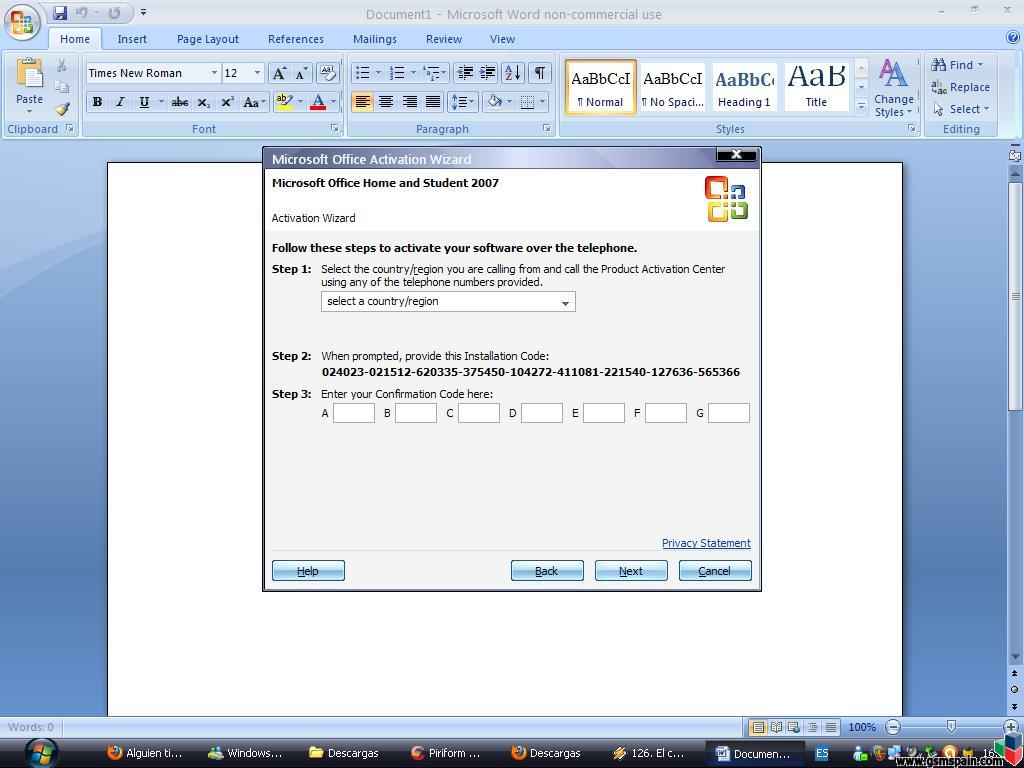Click the Sort A-Z icon
This screenshot has width=1024, height=768.
pyautogui.click(x=513, y=73)
